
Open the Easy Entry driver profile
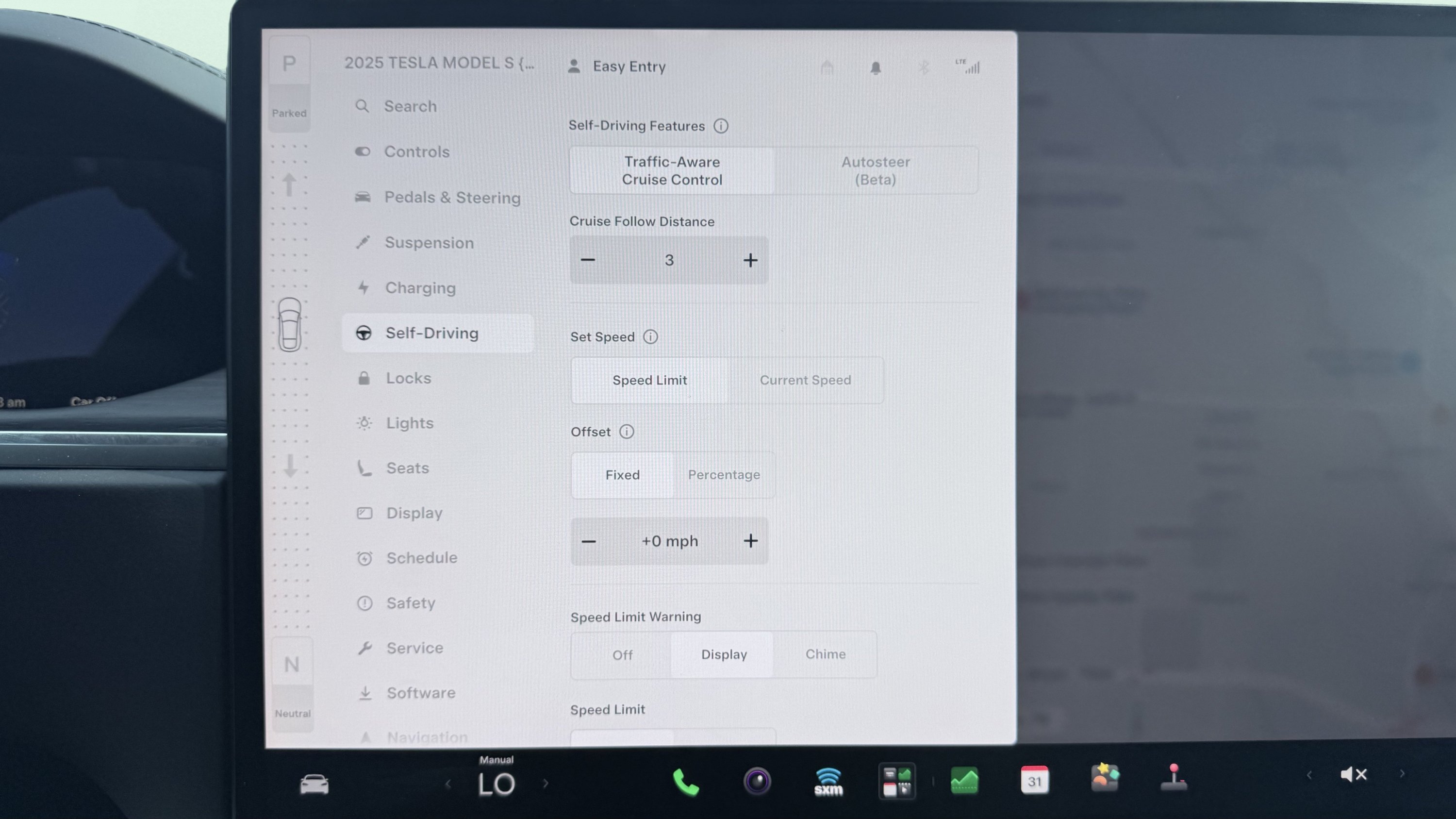coord(617,67)
